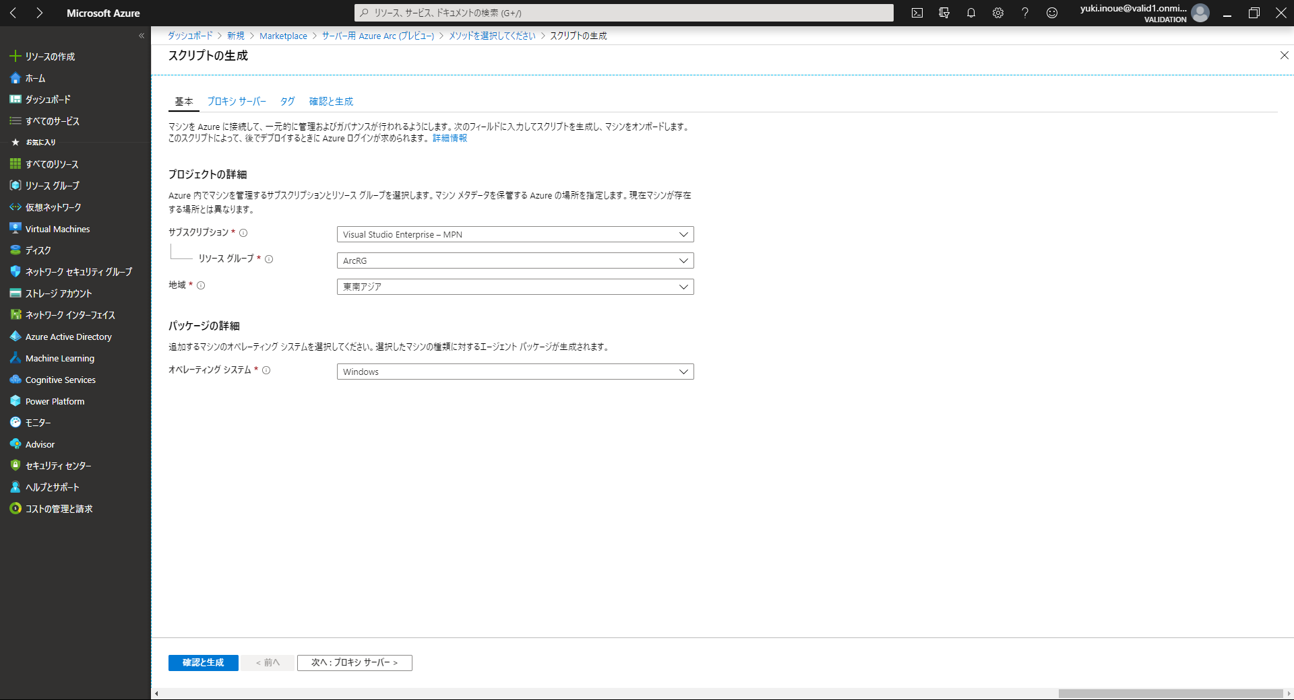Image resolution: width=1294 pixels, height=700 pixels.
Task: Click the blue 確認と生成 button
Action: [203, 663]
